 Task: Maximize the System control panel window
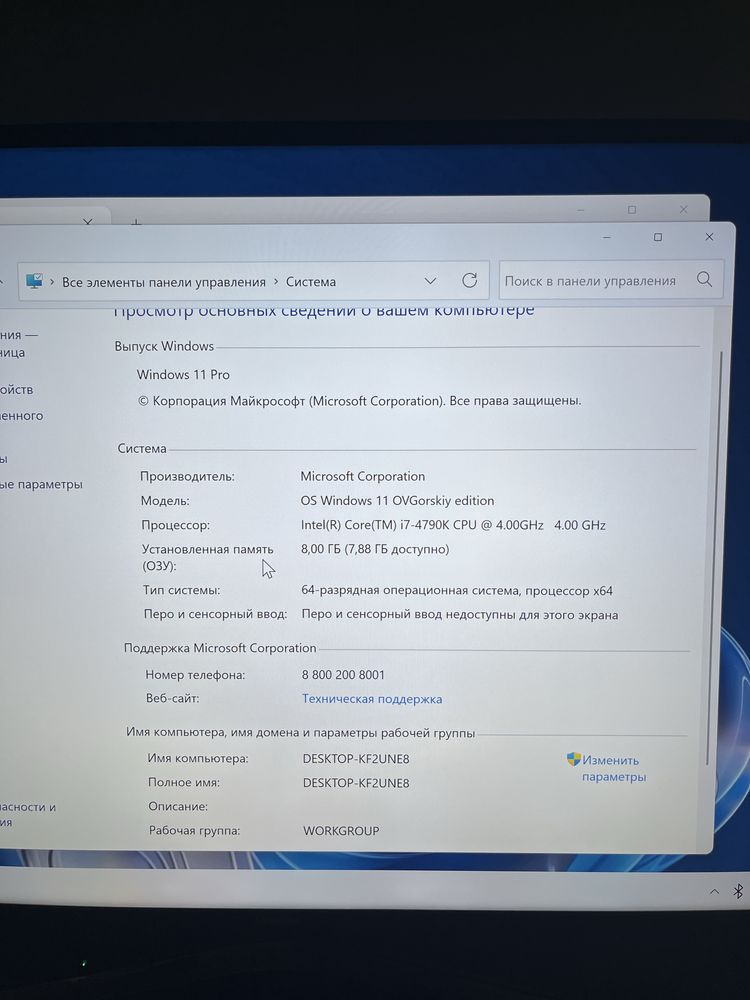(658, 237)
